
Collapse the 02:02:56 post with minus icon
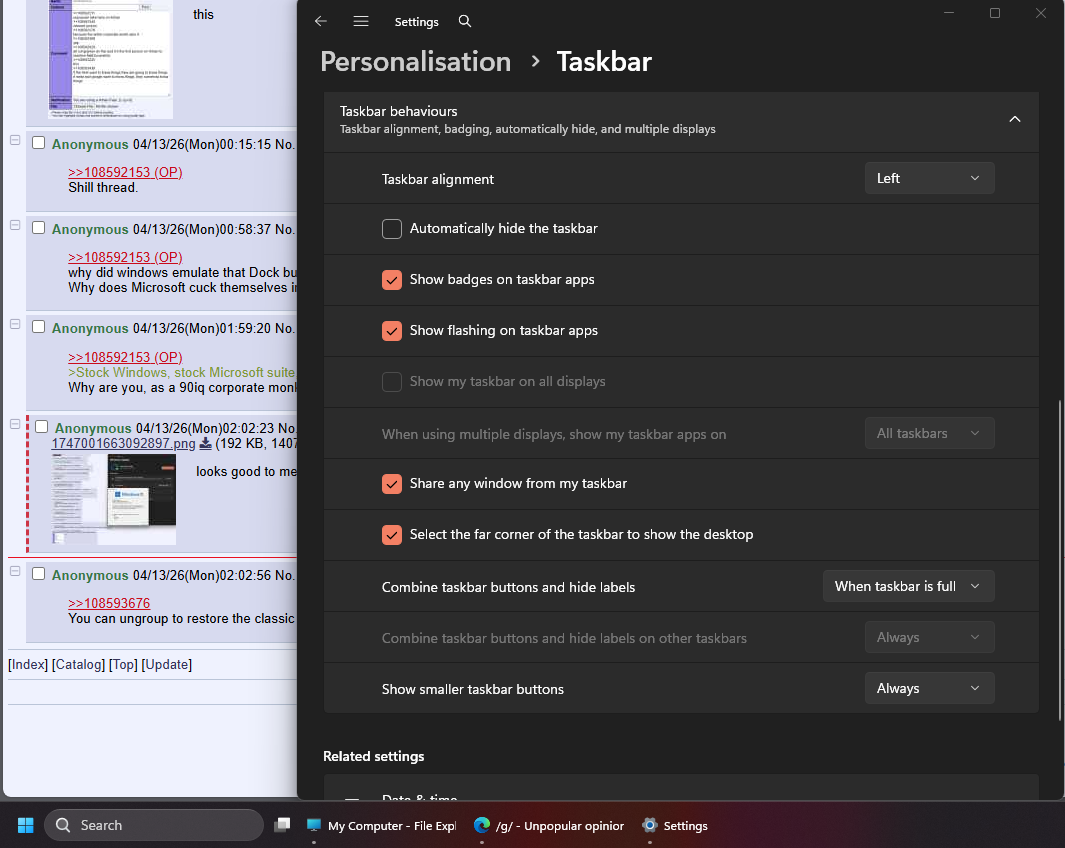tap(15, 571)
